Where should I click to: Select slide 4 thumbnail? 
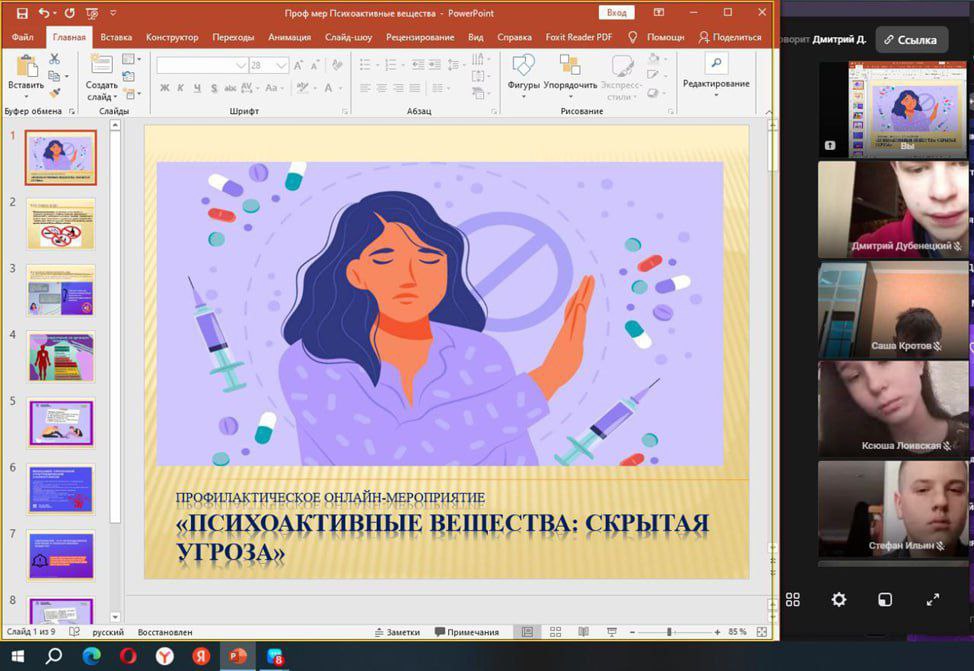coord(60,357)
